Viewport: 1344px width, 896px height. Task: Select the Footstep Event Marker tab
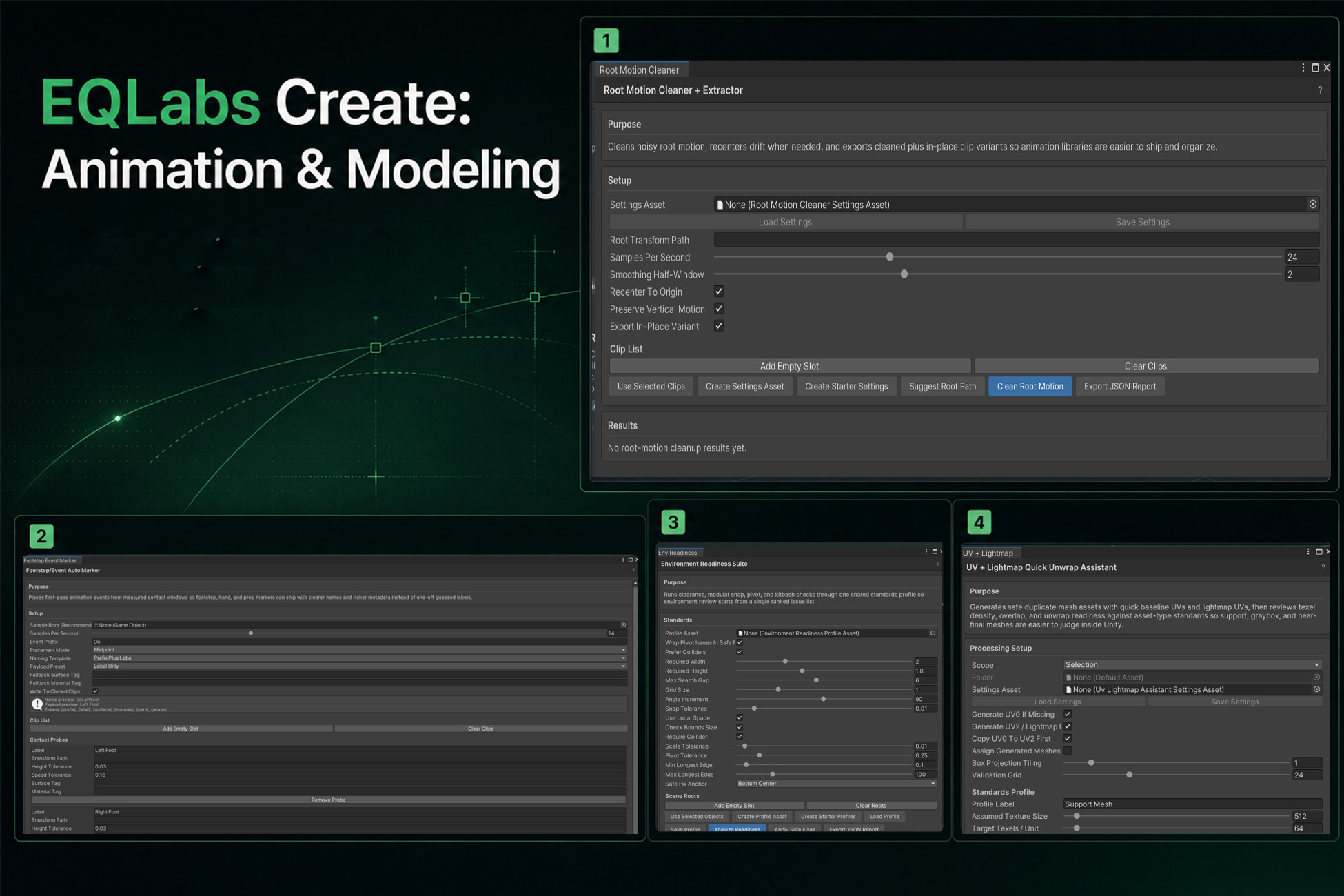point(52,560)
